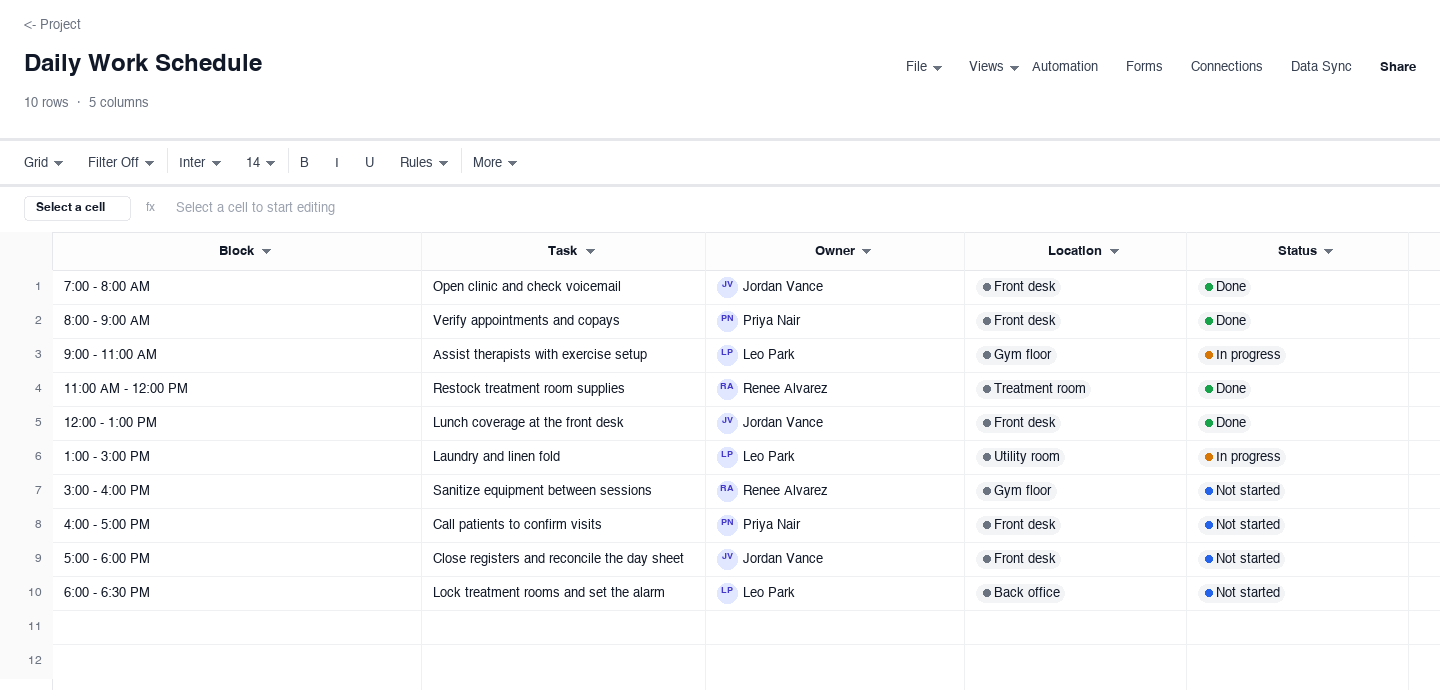Image resolution: width=1440 pixels, height=690 pixels.
Task: Click Leo Park avatar in 1:00 - 3:00 PM row
Action: pyautogui.click(x=727, y=457)
